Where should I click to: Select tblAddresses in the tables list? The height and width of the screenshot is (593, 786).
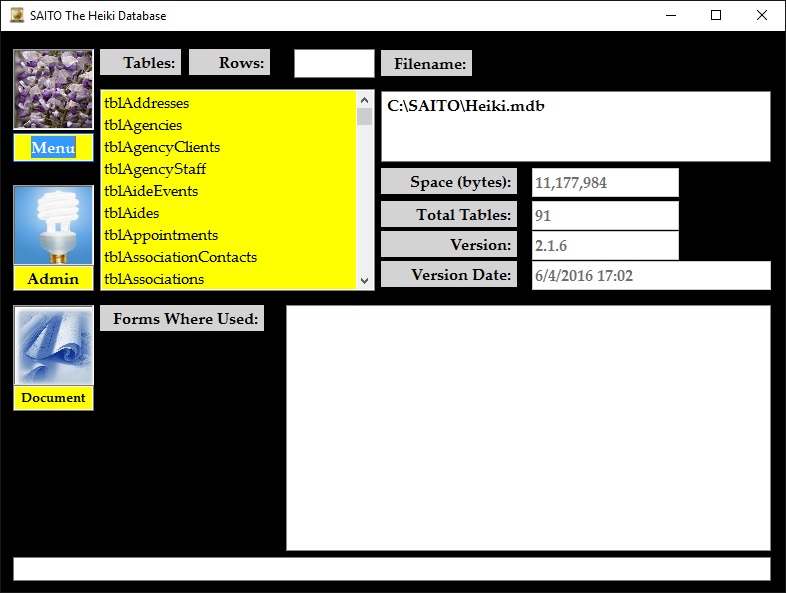click(146, 103)
